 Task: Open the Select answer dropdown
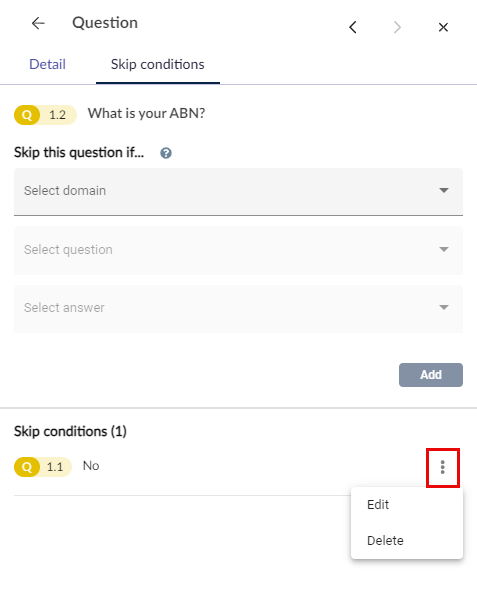click(238, 309)
